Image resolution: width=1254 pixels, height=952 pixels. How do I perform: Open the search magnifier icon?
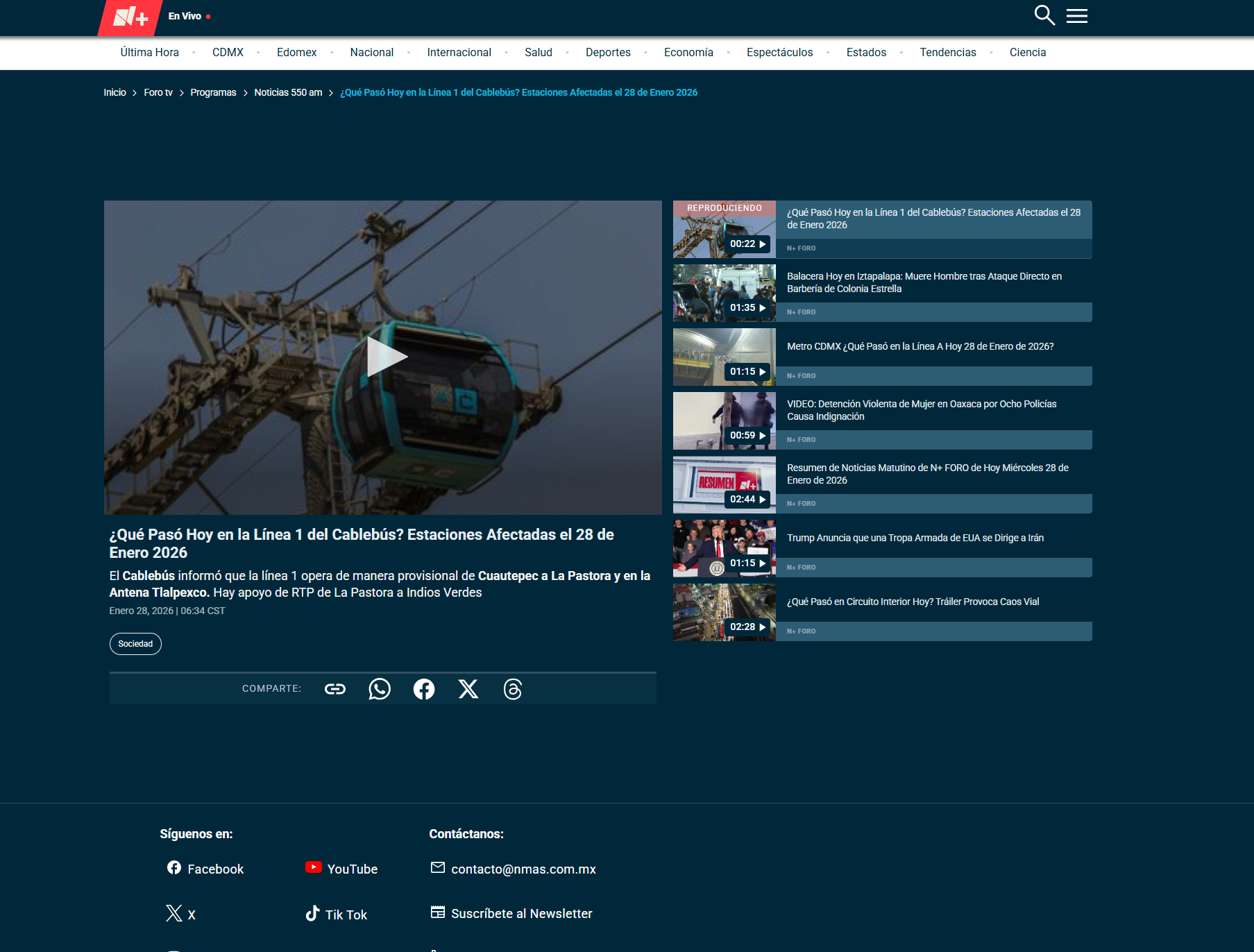(x=1044, y=15)
